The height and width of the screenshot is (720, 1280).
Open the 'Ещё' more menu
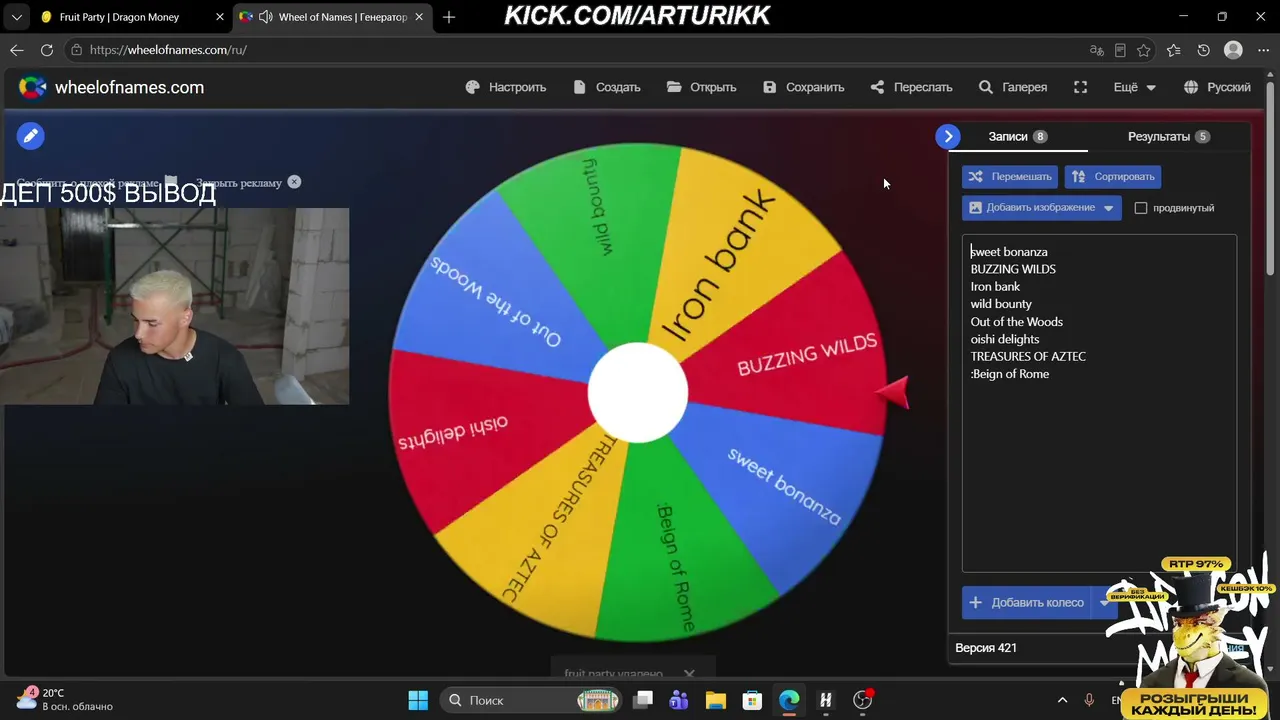(x=1135, y=87)
